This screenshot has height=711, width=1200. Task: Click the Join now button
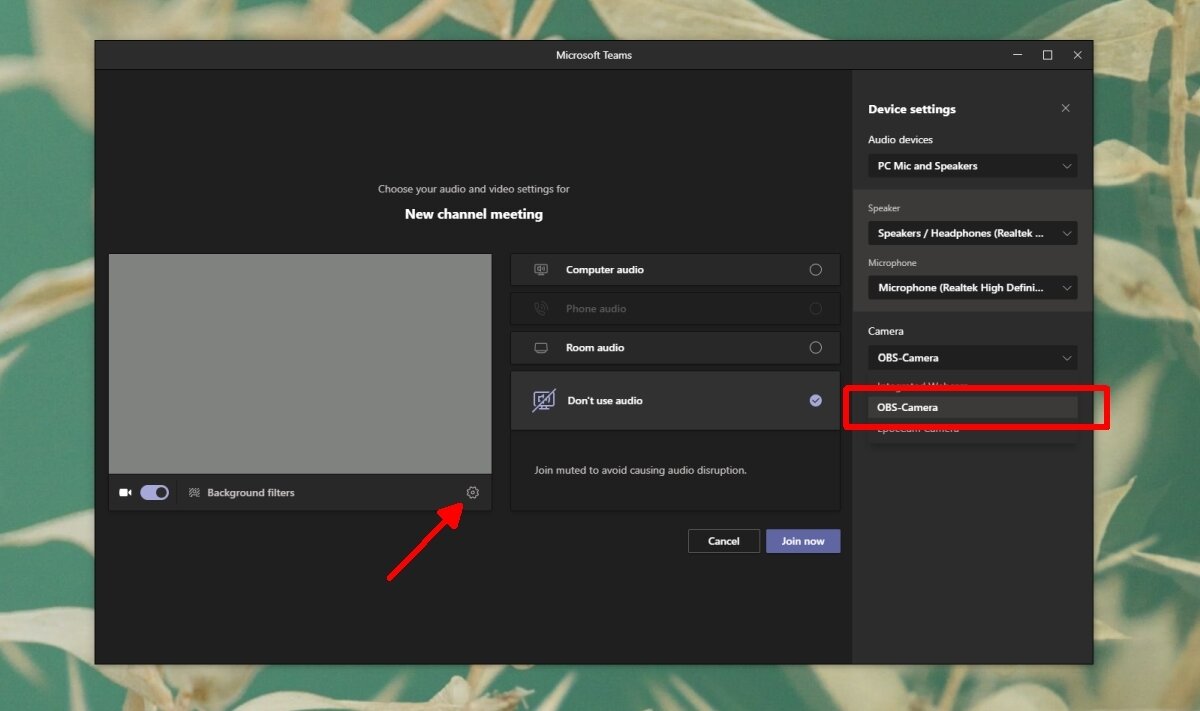[803, 540]
